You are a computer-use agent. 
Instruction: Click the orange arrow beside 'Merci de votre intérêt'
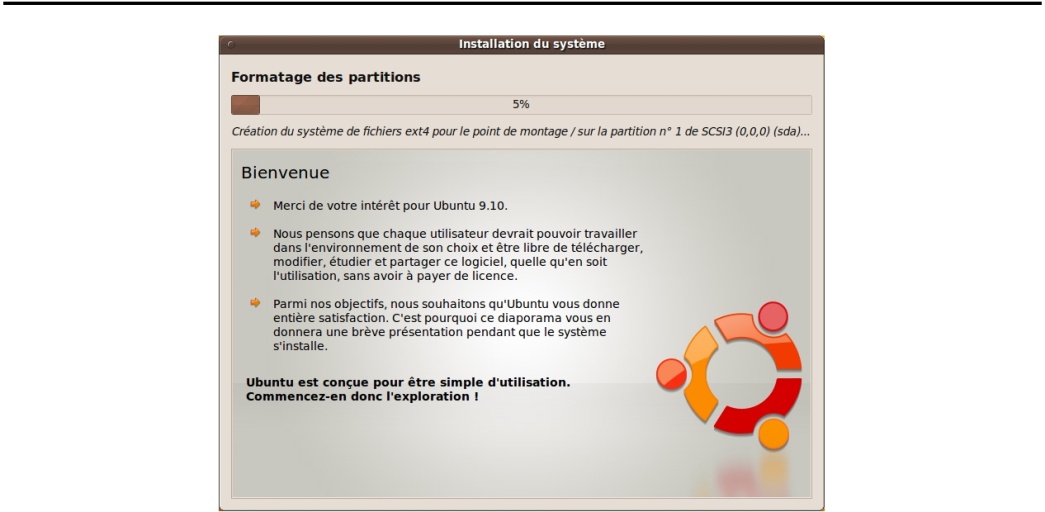[x=255, y=206]
